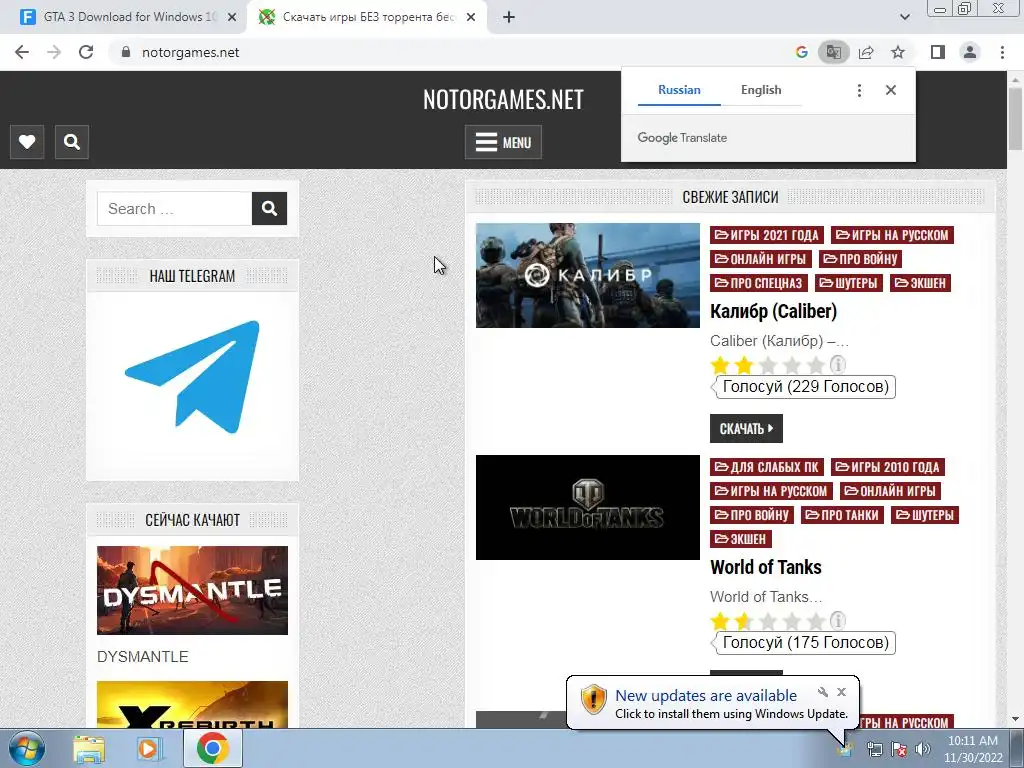The image size is (1024, 768).
Task: Close the Скачать игры БЕЗ торрента tab
Action: click(471, 17)
